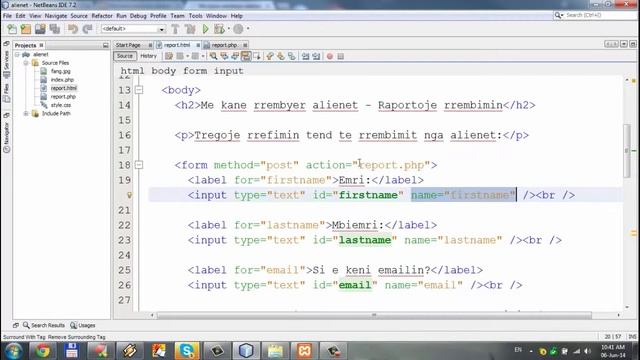Click Shift Line Left editor icon
Viewport: 640px width, 360px height.
point(305,56)
